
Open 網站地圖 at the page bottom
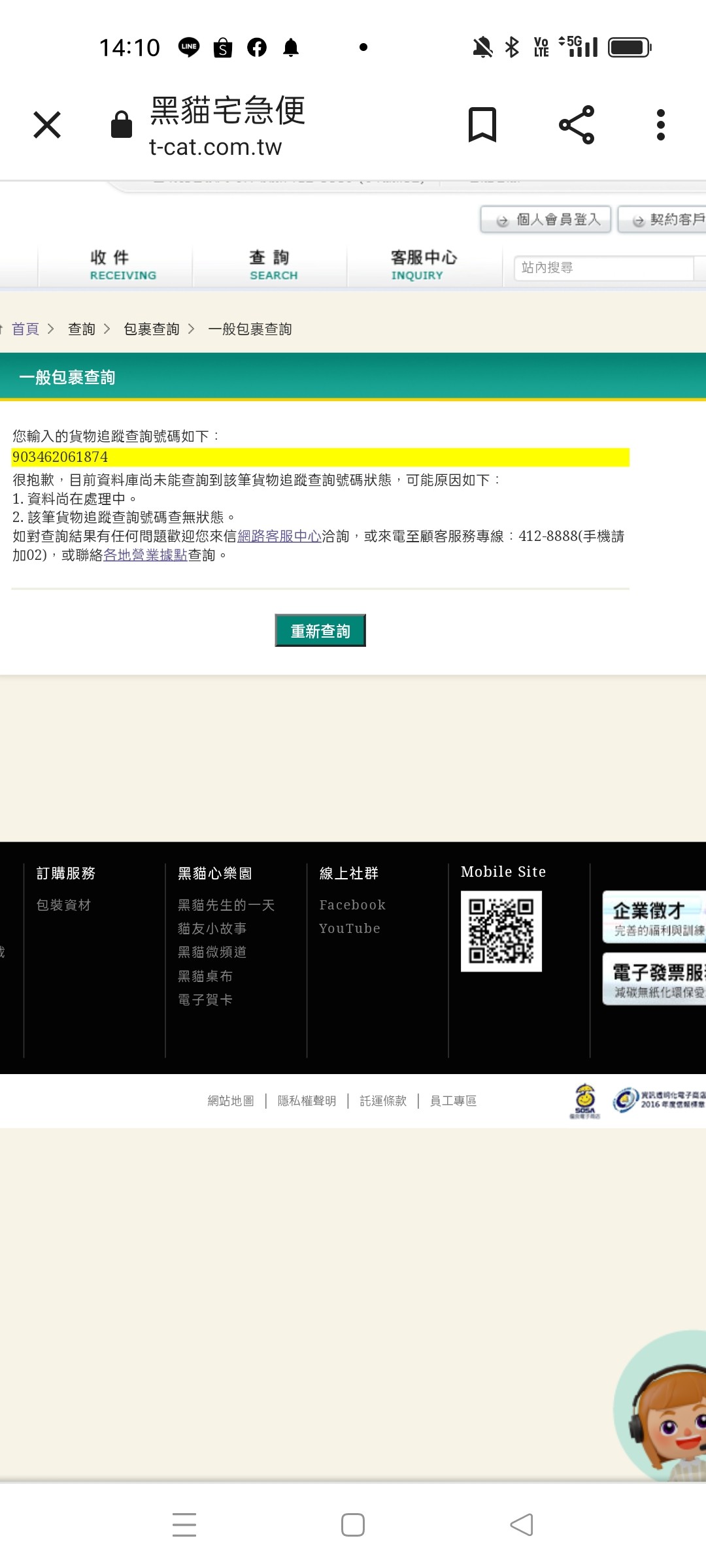click(x=231, y=1101)
